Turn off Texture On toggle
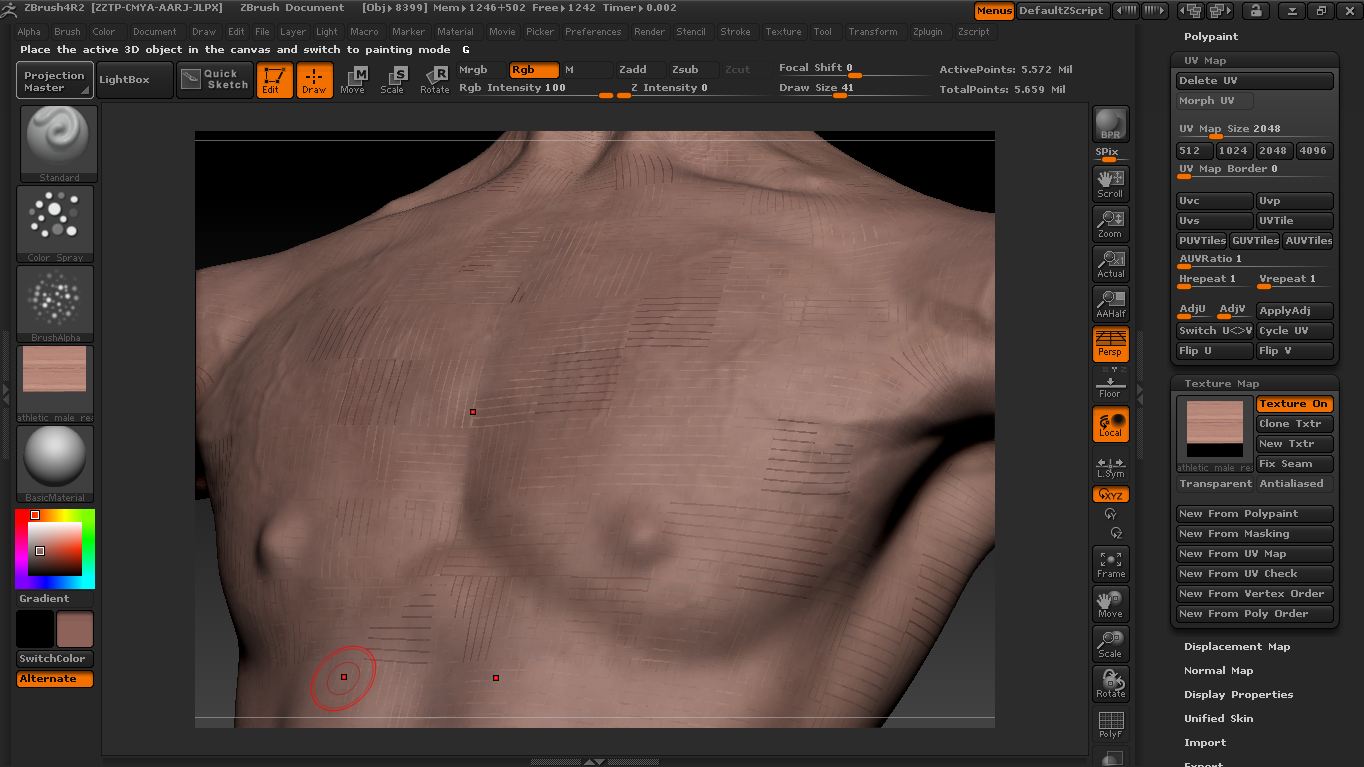 (1294, 404)
